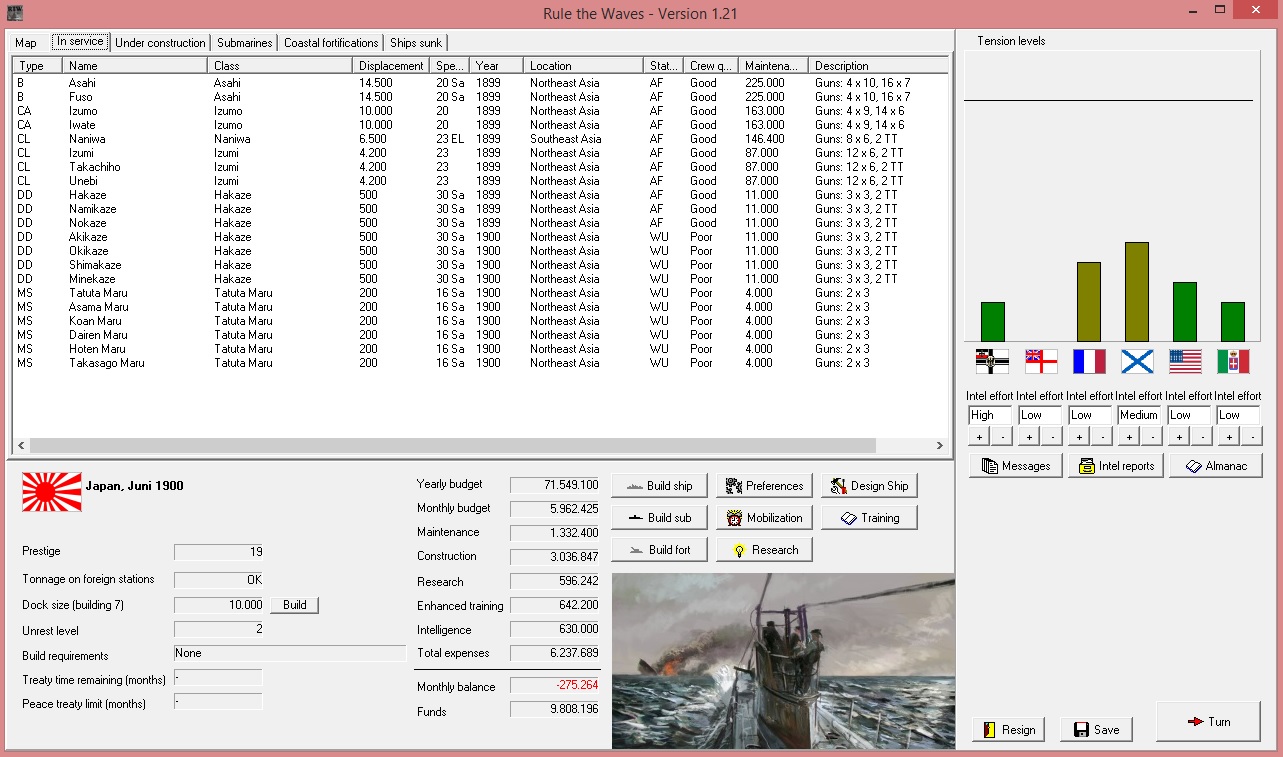Click the submarine painting image
This screenshot has height=757, width=1283.
pyautogui.click(x=783, y=660)
